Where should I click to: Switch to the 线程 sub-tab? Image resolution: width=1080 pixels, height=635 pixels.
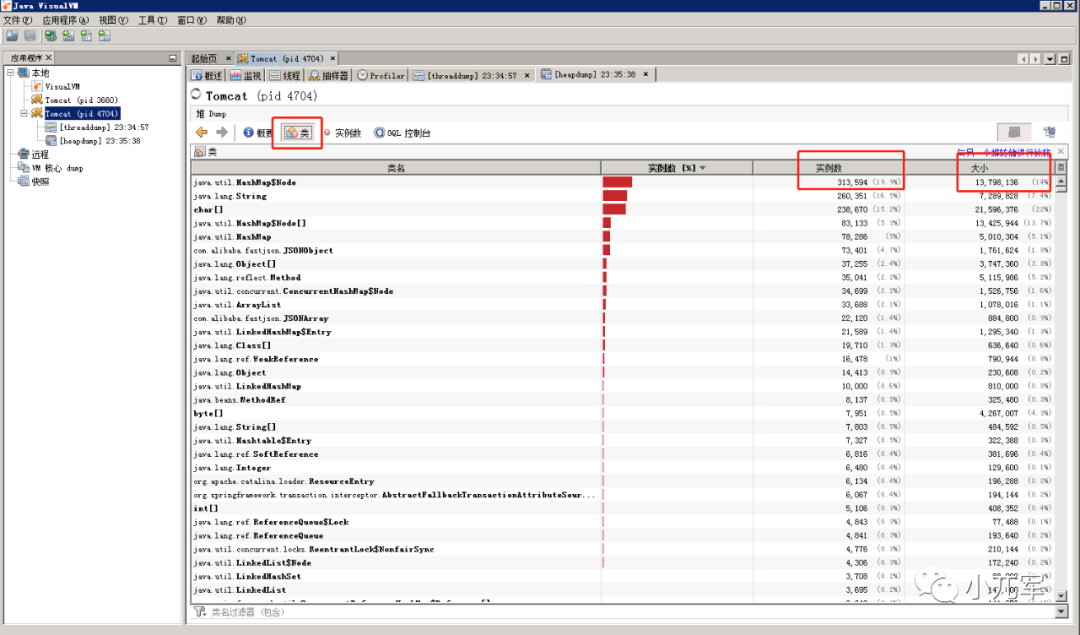(x=285, y=75)
